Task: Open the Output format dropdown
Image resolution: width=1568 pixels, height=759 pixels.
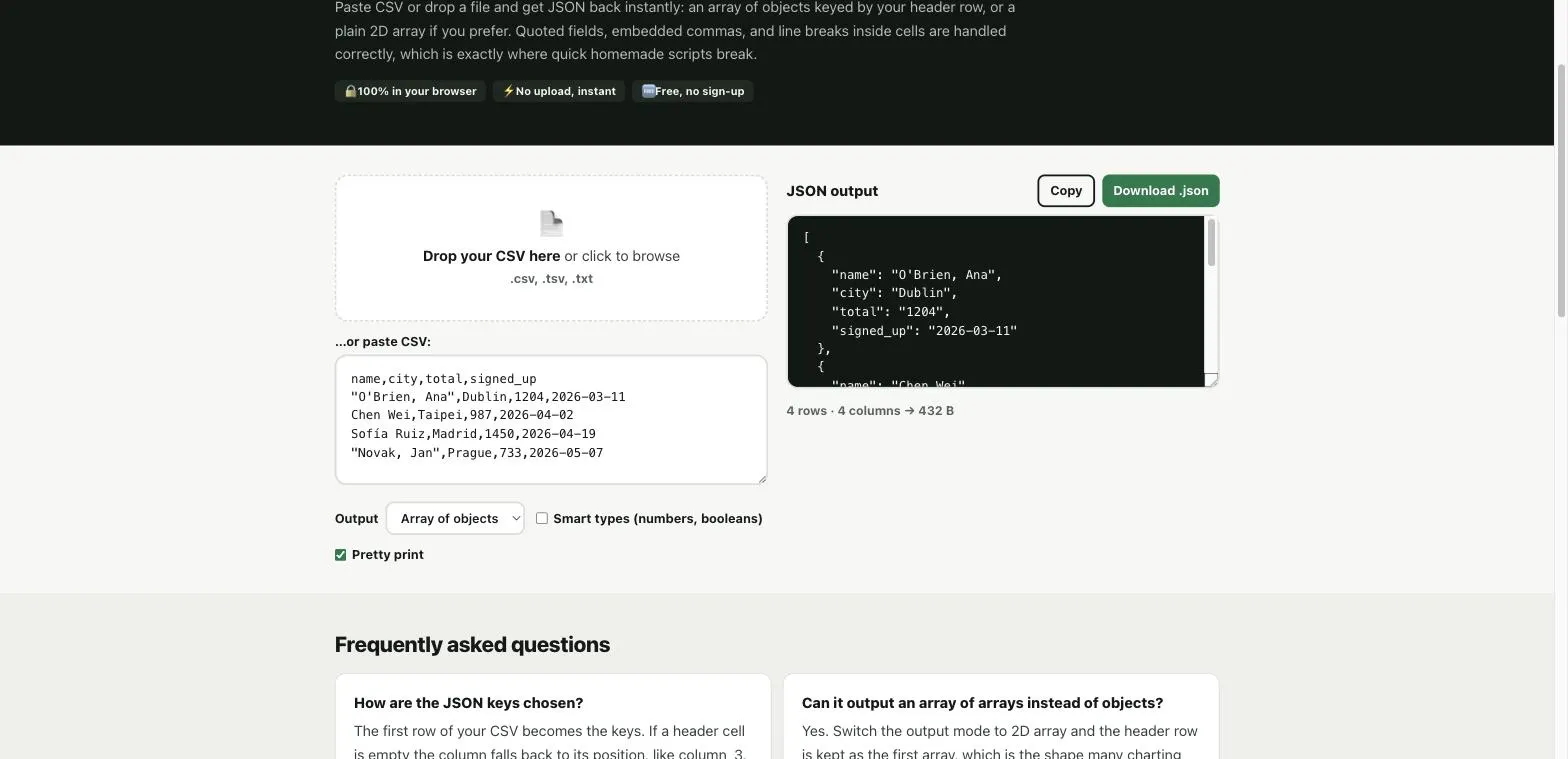Action: pyautogui.click(x=455, y=518)
